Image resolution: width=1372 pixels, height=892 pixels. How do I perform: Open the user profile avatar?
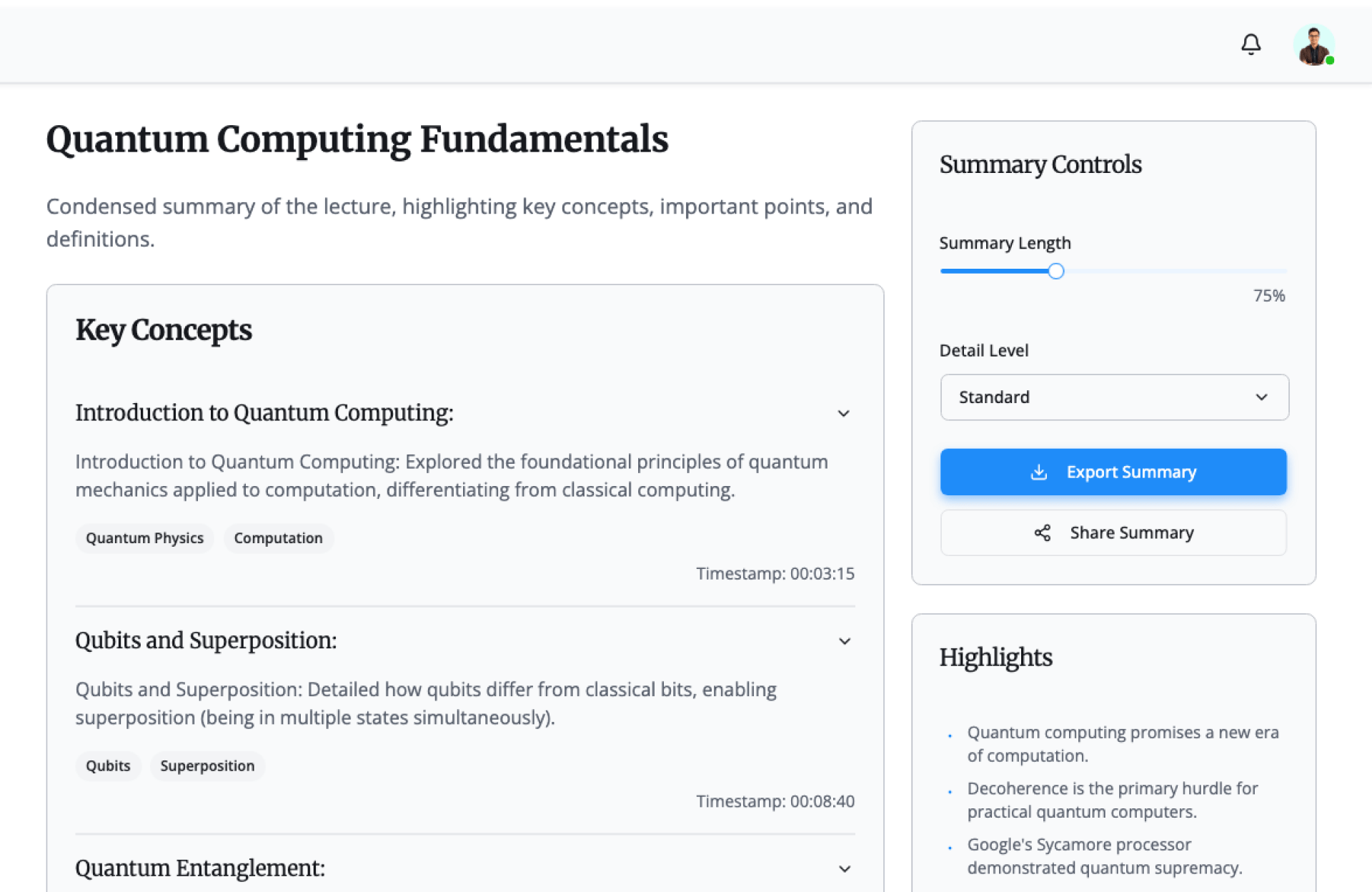(x=1313, y=44)
